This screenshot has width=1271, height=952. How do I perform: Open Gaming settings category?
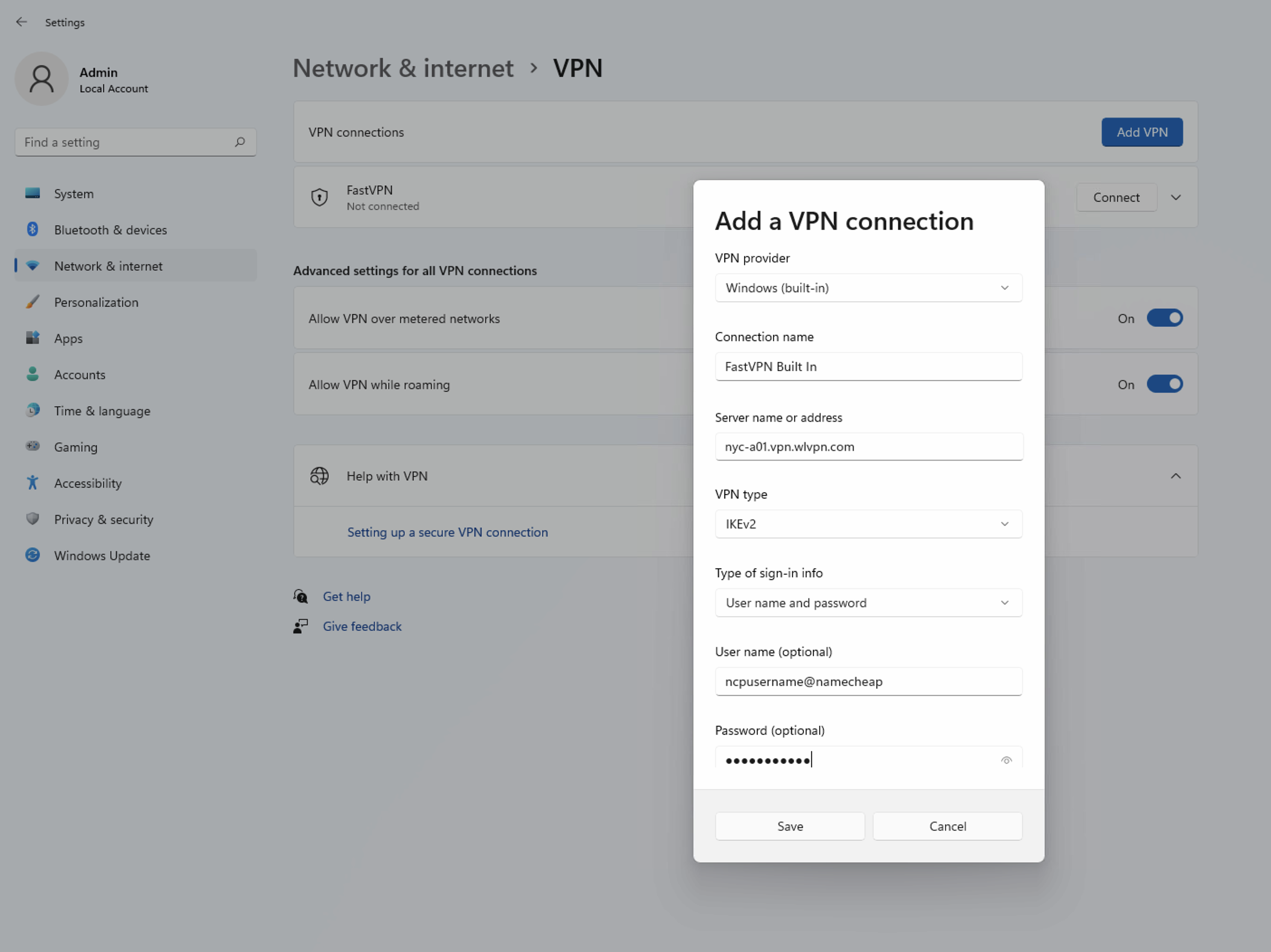point(136,447)
